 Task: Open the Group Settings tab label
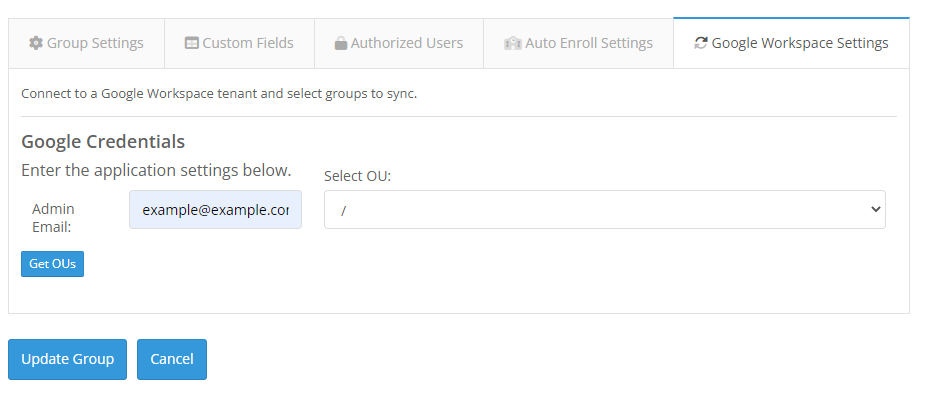pos(95,43)
